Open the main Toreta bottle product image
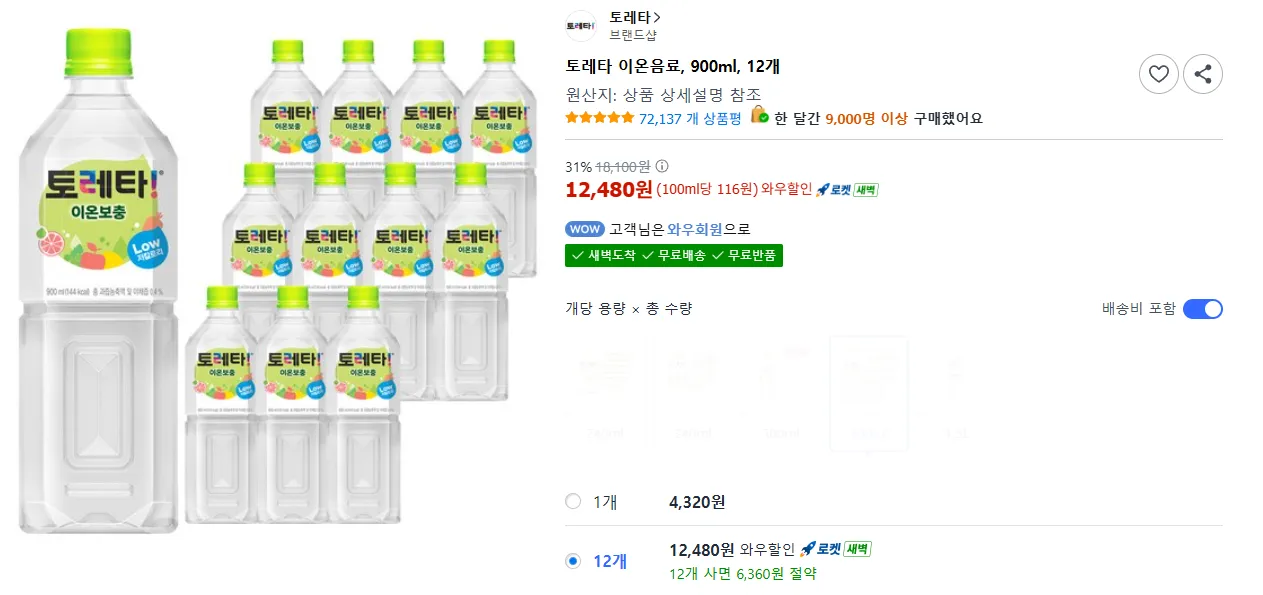Image resolution: width=1263 pixels, height=595 pixels. pos(98,280)
